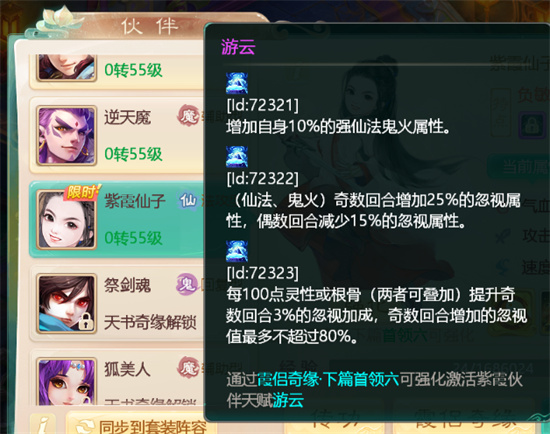
Task: Click the 霞侣奇缘·下篇首领六 cyan link
Action: [328, 379]
